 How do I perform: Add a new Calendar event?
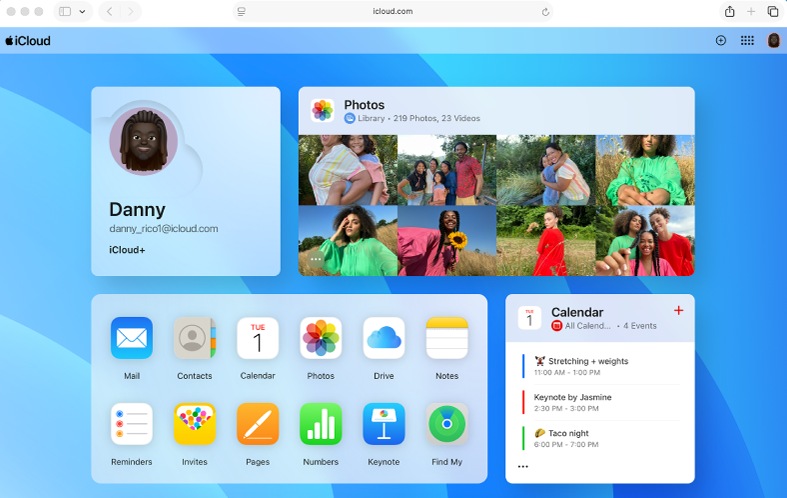point(678,311)
